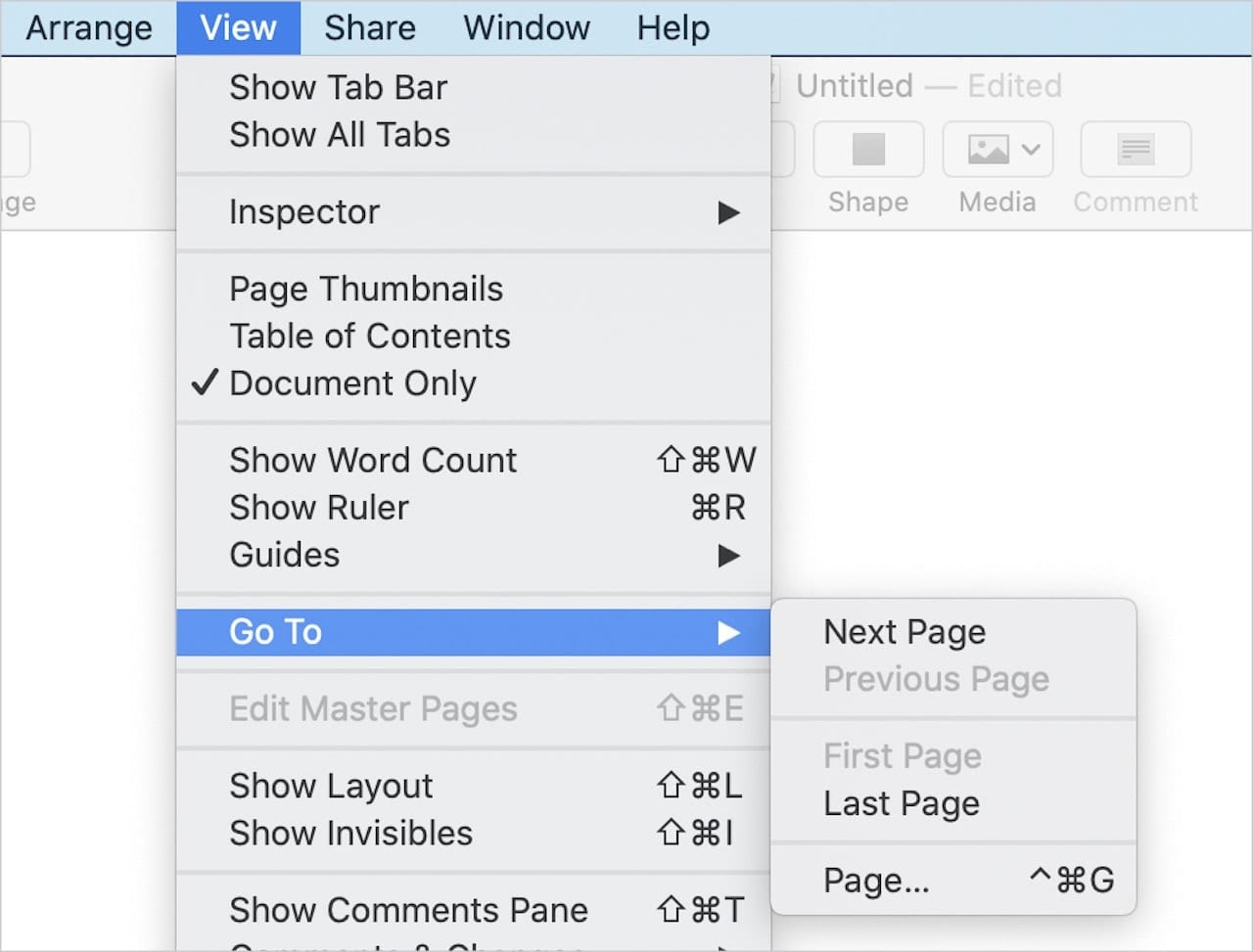Select Page Thumbnails view
Screen dimensions: 1253x952
pyautogui.click(x=366, y=290)
